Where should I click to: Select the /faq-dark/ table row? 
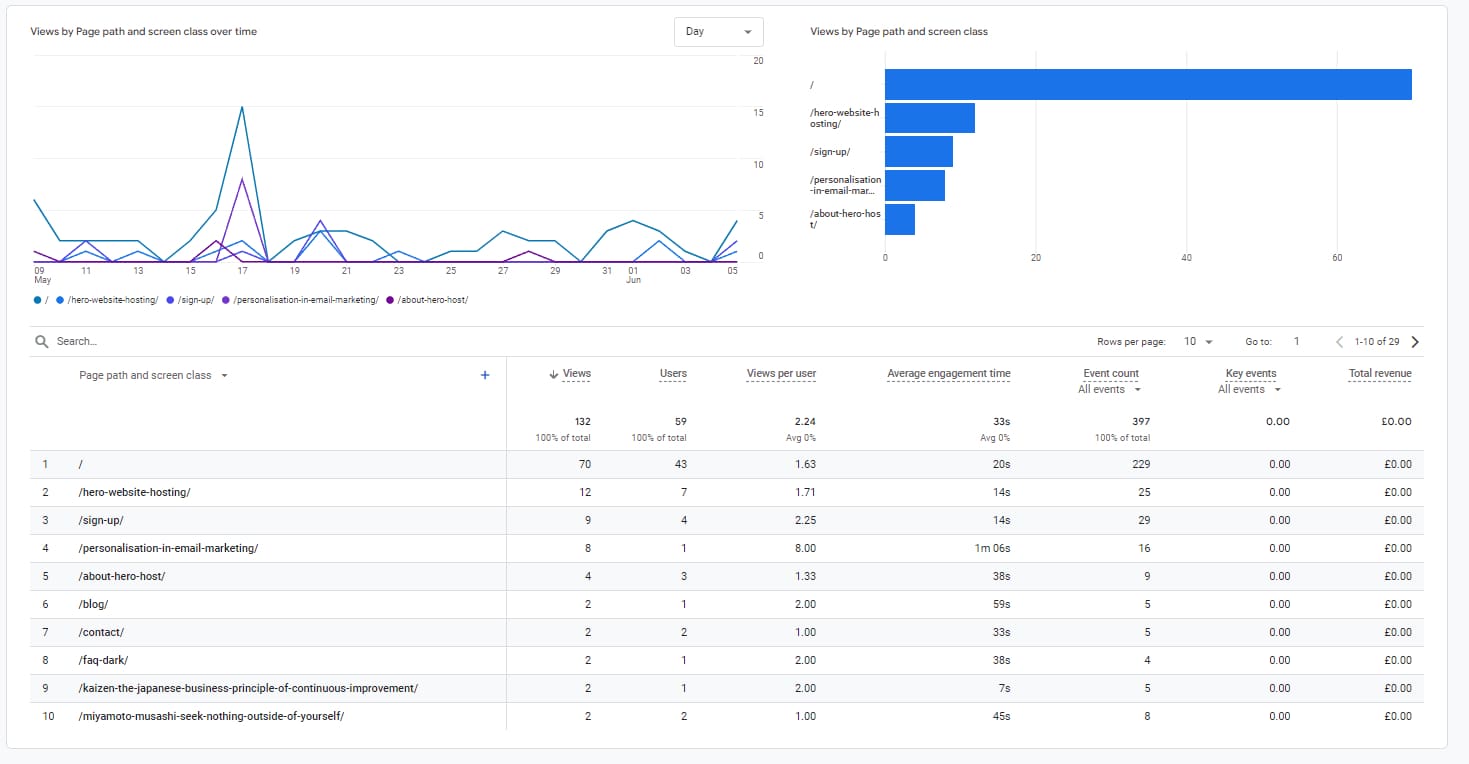(727, 660)
